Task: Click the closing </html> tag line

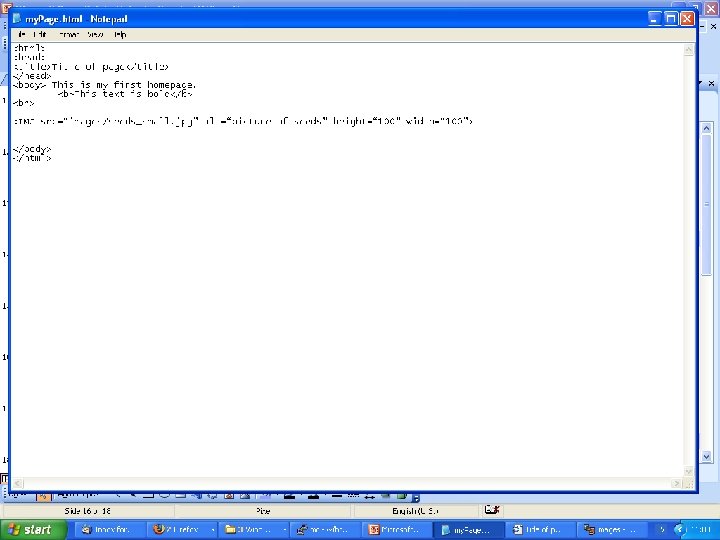Action: 32,158
